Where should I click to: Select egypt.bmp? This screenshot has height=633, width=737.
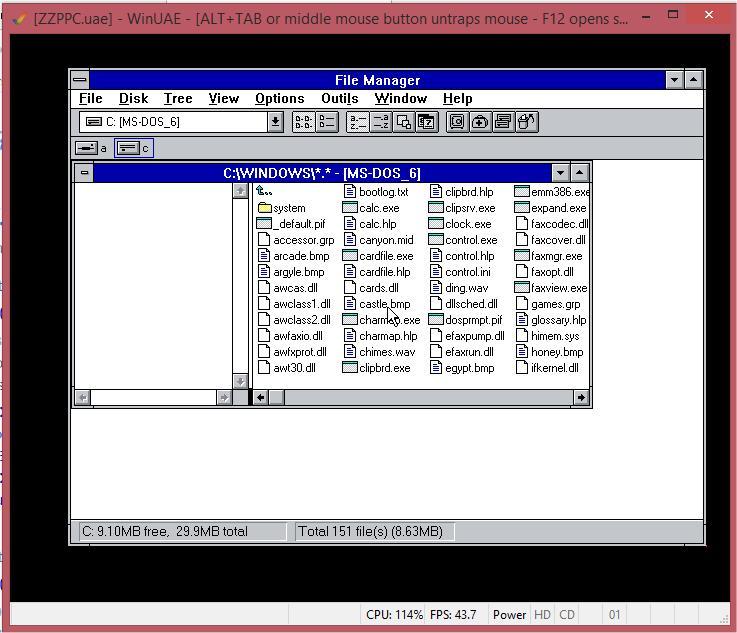[x=462, y=367]
